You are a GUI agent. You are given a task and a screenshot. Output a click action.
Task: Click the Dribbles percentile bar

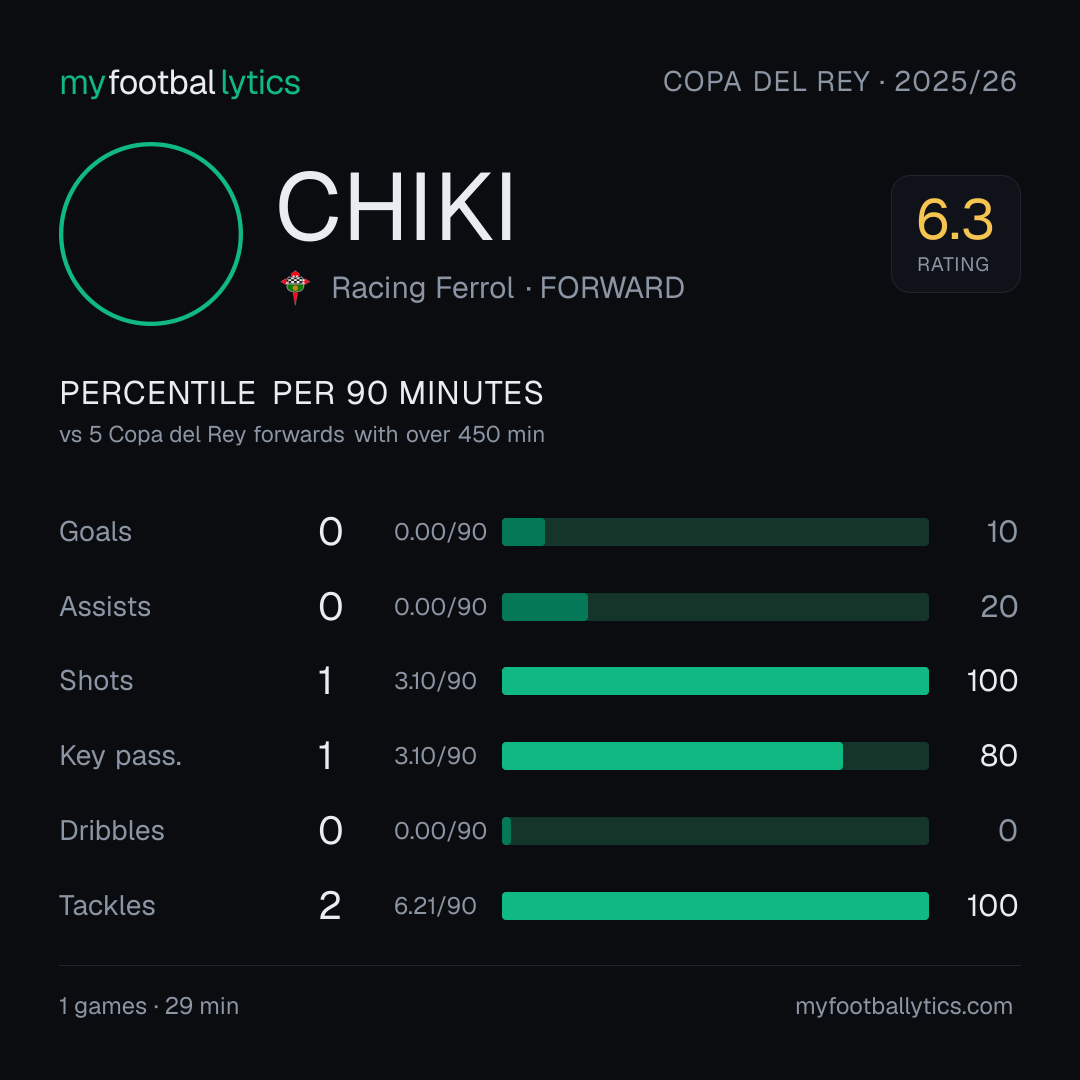(x=715, y=831)
